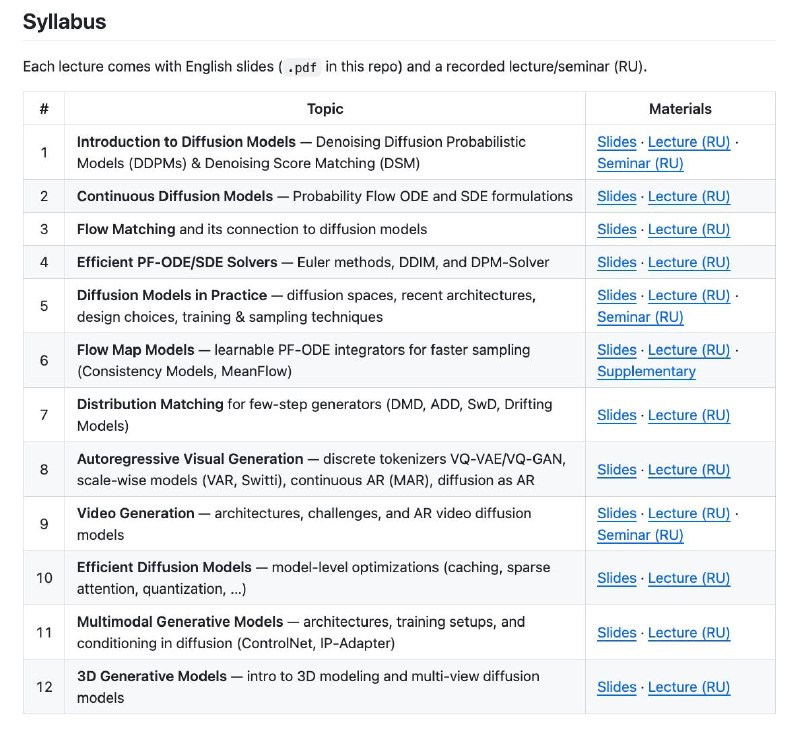
Task: Click the Materials column header
Action: [x=680, y=109]
